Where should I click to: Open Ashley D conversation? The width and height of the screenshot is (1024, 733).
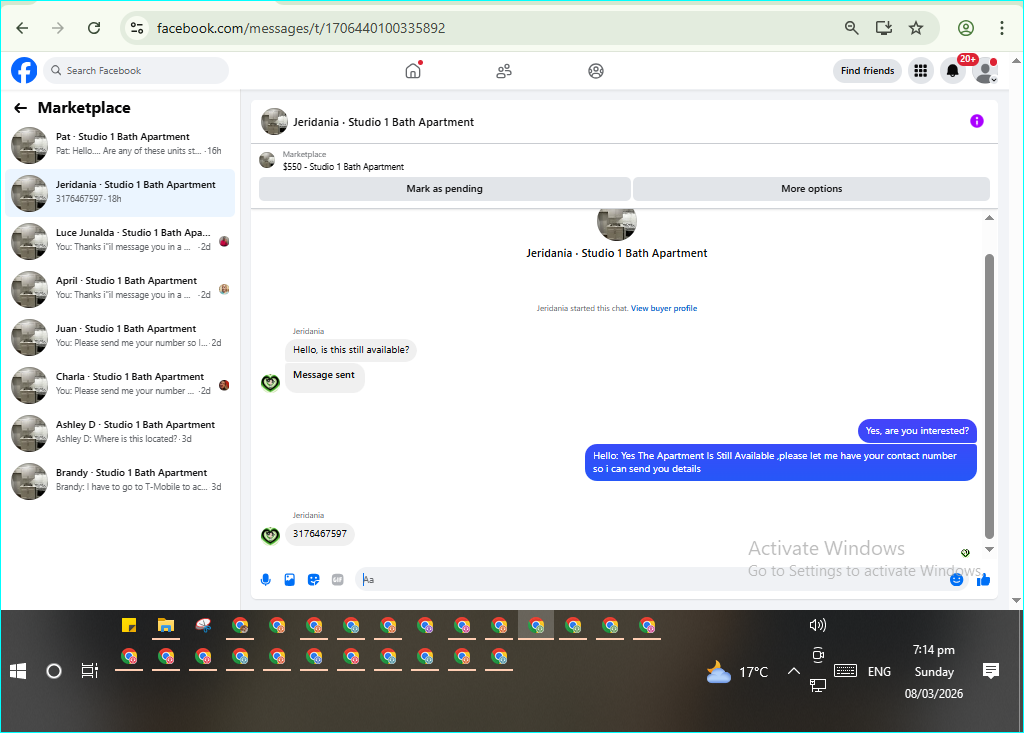pyautogui.click(x=120, y=433)
